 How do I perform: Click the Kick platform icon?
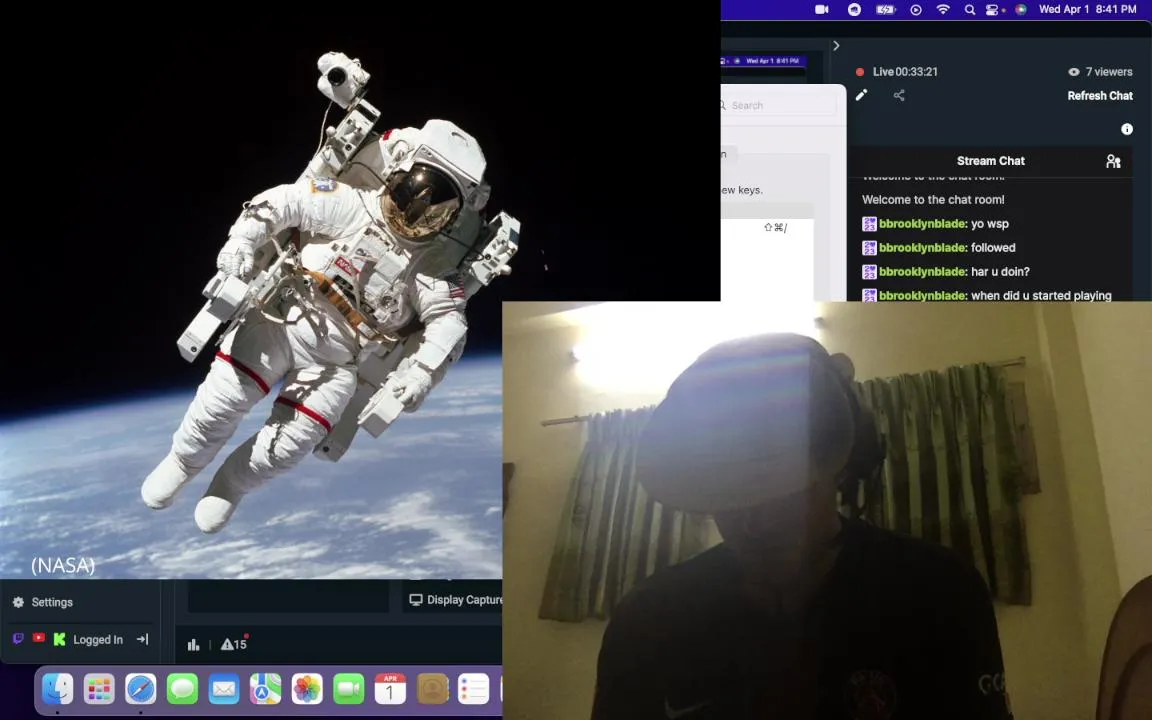pos(60,639)
